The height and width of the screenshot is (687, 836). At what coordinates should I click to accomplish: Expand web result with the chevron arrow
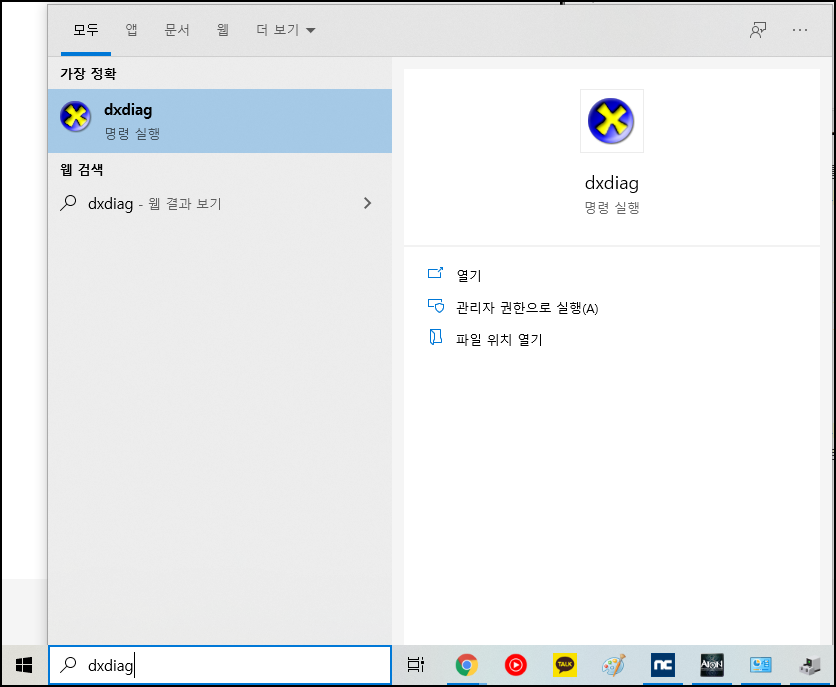[x=367, y=203]
